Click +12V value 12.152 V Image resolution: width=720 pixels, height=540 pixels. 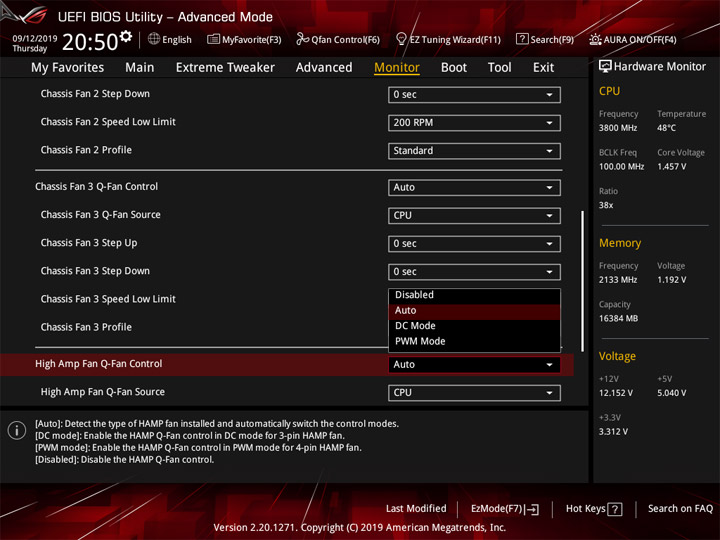click(615, 393)
